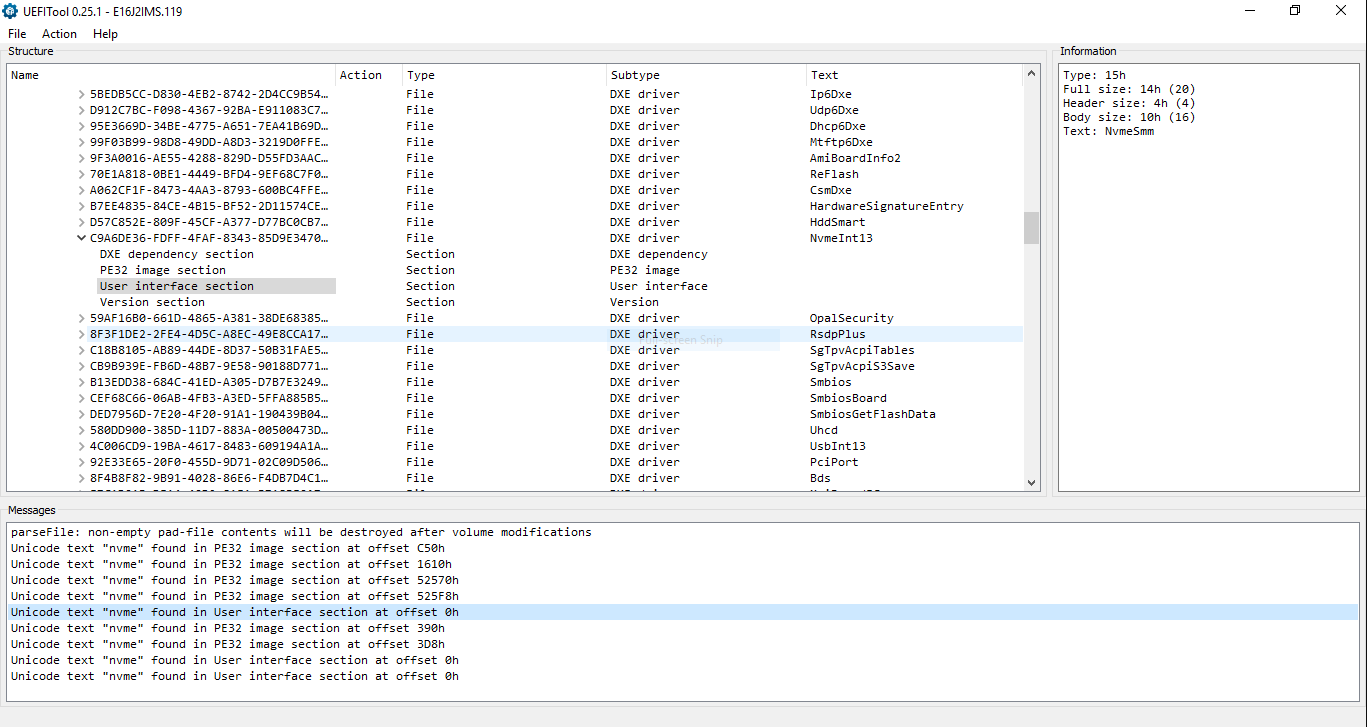
Task: Select the User interface section
Action: [x=177, y=286]
